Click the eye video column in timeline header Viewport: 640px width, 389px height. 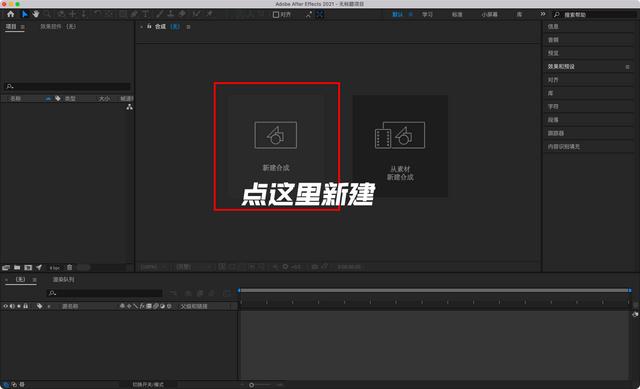click(5, 306)
